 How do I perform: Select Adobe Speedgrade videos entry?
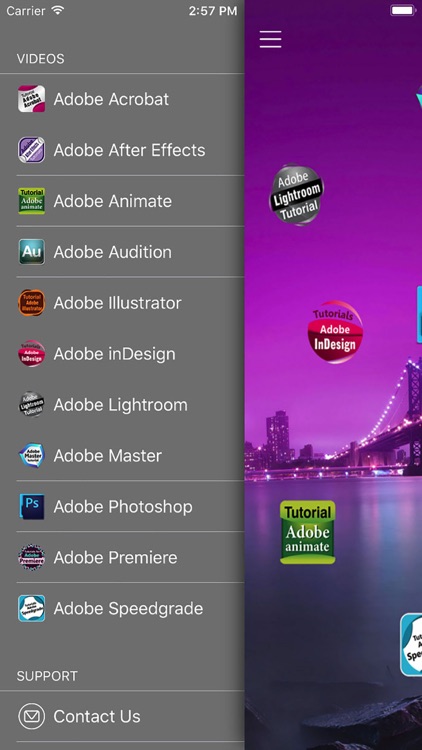click(x=122, y=608)
